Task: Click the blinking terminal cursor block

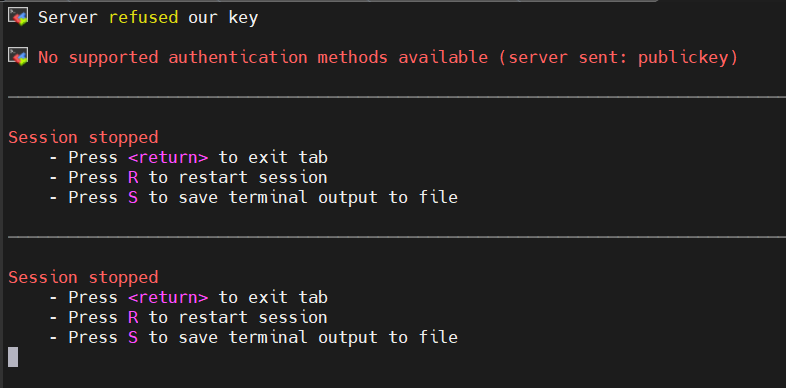Action: [x=14, y=357]
